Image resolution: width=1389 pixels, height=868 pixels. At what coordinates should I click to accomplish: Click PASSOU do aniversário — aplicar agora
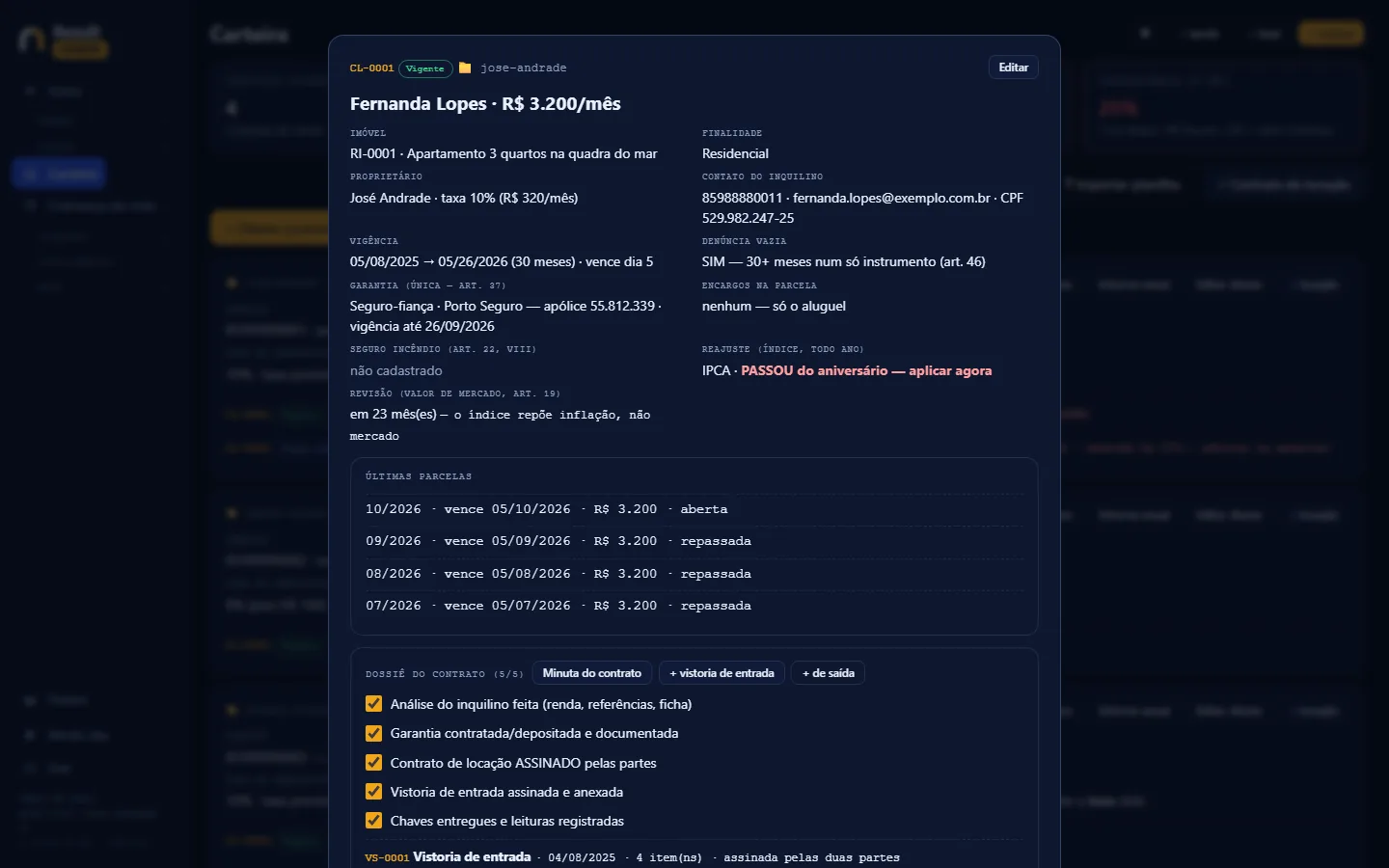click(866, 370)
